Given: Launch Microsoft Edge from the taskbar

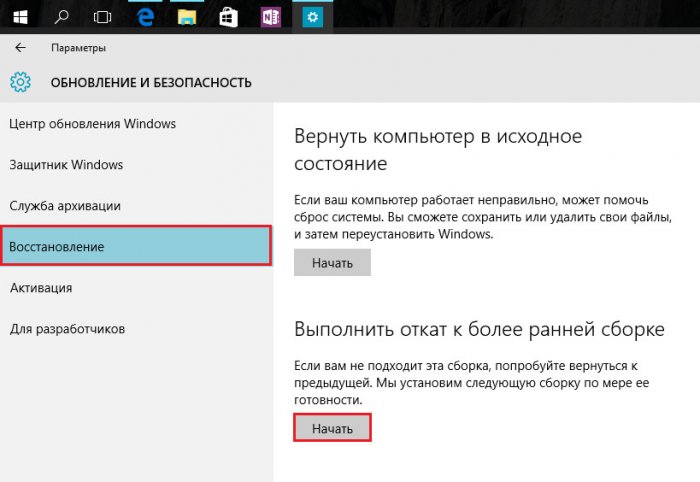Looking at the screenshot, I should (x=145, y=17).
